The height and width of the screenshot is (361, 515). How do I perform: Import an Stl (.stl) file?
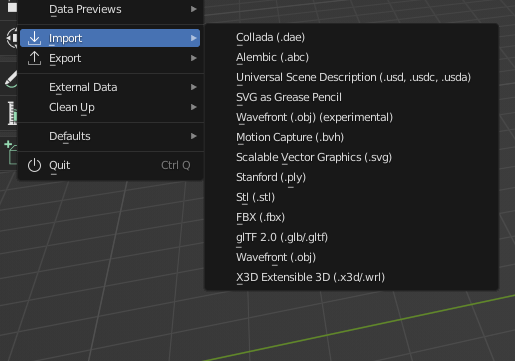point(352,197)
